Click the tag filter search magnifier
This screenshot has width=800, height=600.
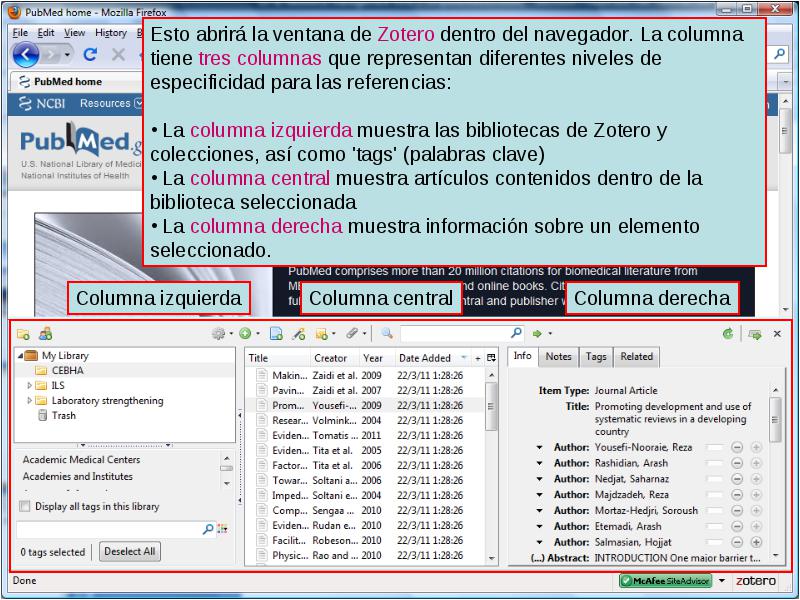(208, 529)
